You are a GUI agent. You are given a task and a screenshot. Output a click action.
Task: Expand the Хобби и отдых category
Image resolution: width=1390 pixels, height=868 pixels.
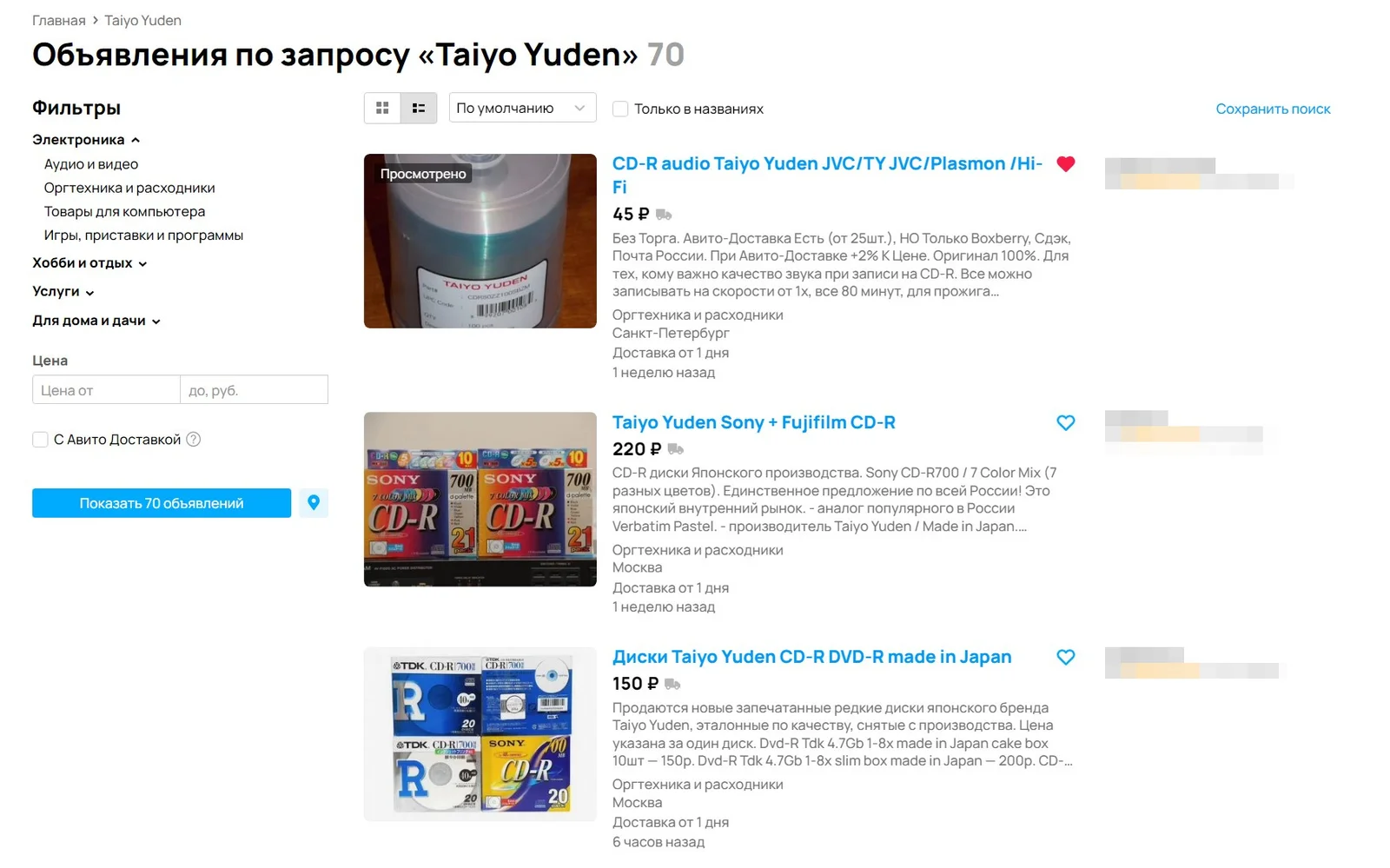(x=89, y=263)
